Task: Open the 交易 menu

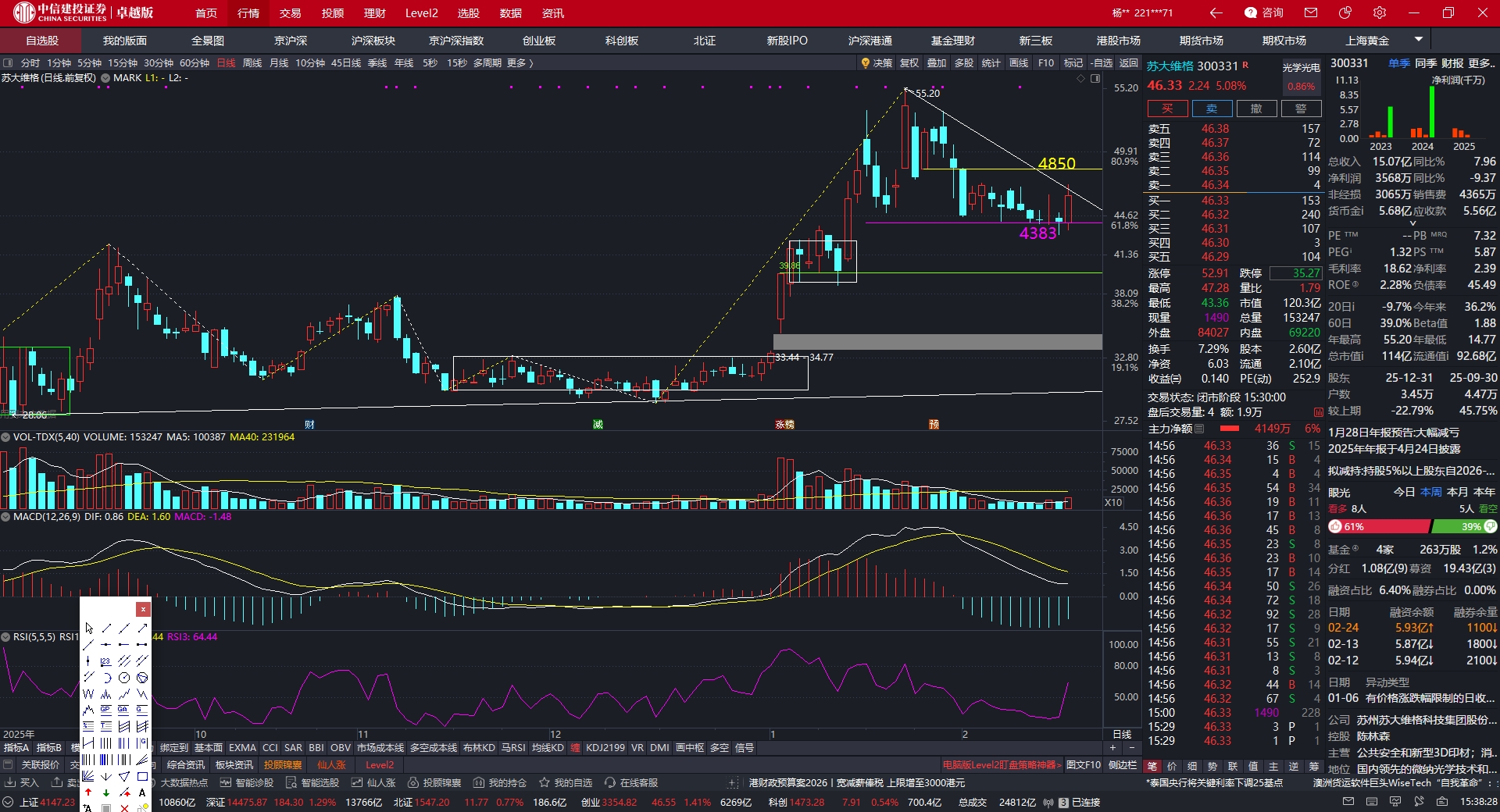Action: (x=291, y=13)
